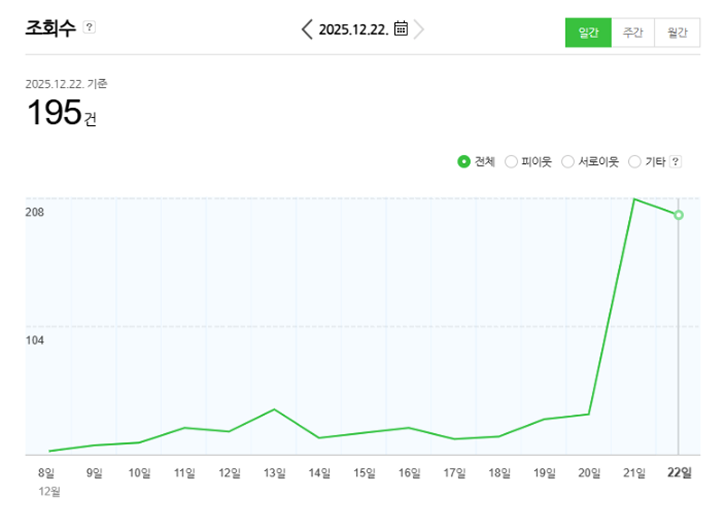Viewport: 726px width, 508px height.
Task: Click the 2025.12.22. date text in header
Action: point(353,29)
